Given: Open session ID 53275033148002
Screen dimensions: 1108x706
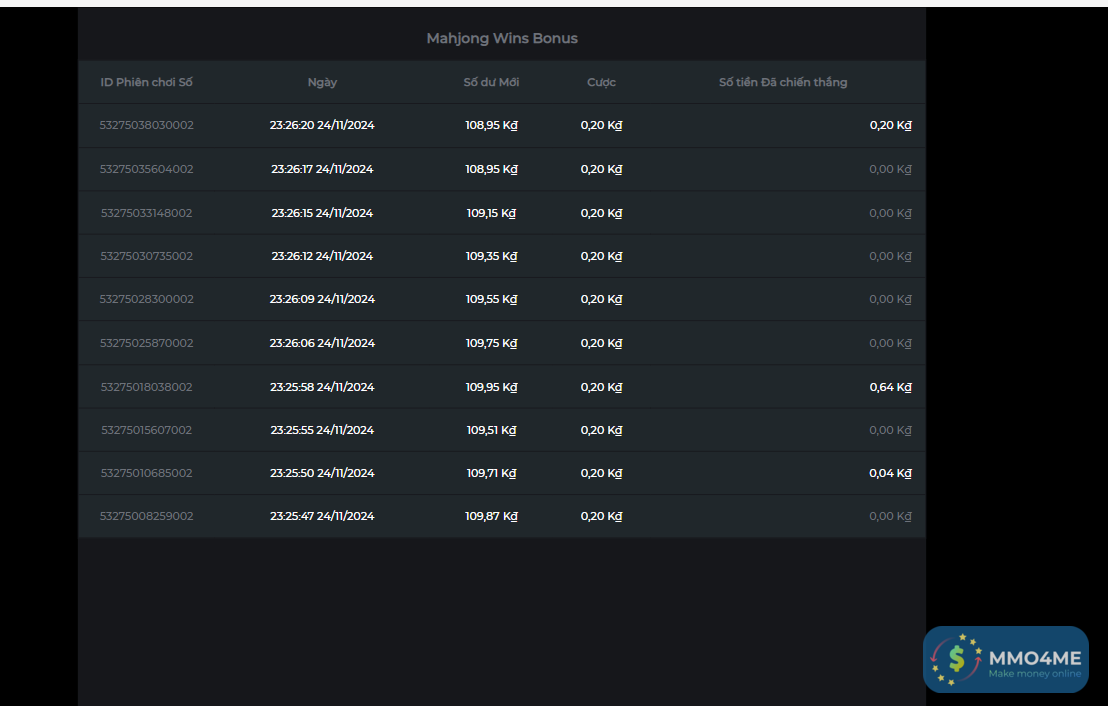Looking at the screenshot, I should [x=146, y=213].
